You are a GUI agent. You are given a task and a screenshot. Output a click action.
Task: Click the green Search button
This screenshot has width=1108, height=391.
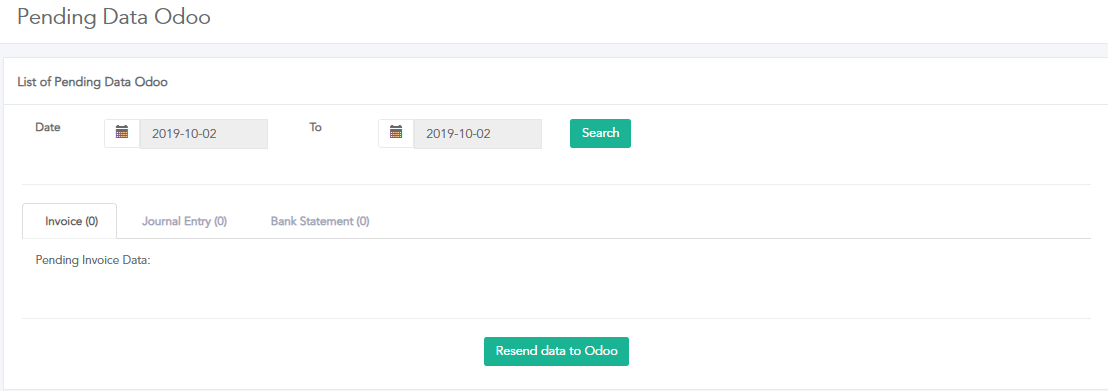601,133
